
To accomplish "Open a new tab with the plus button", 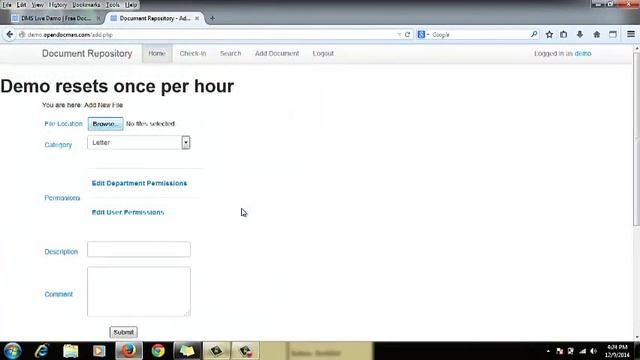I will tap(212, 18).
